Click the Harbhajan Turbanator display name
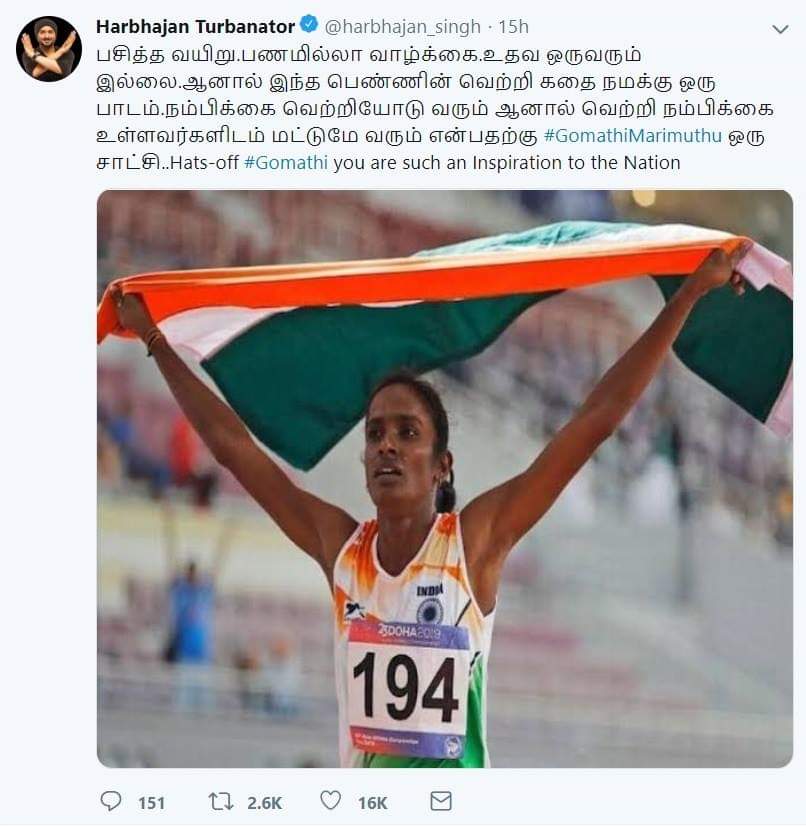The height and width of the screenshot is (827, 806). [x=195, y=26]
